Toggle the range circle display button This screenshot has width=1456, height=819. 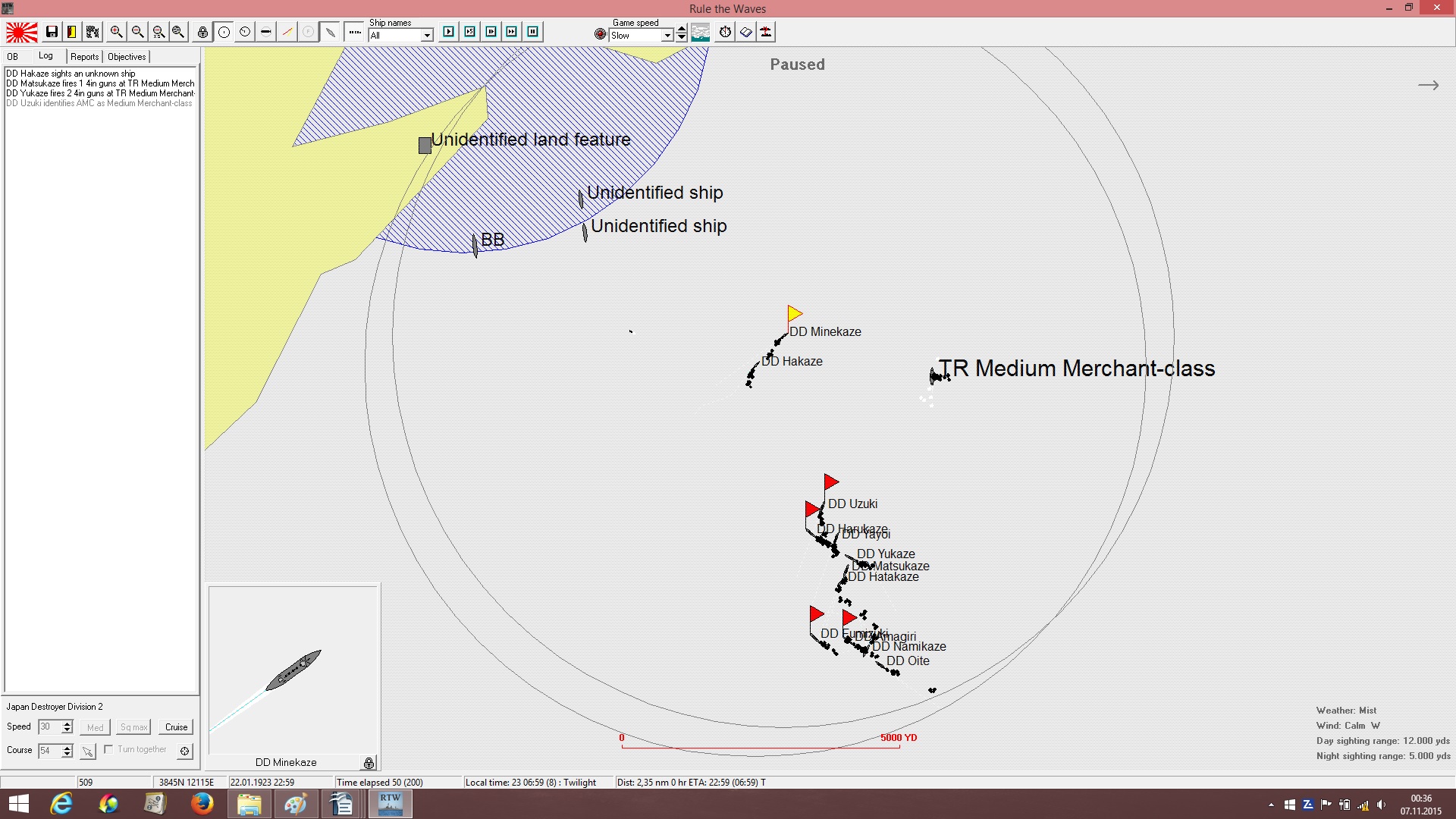[x=224, y=32]
